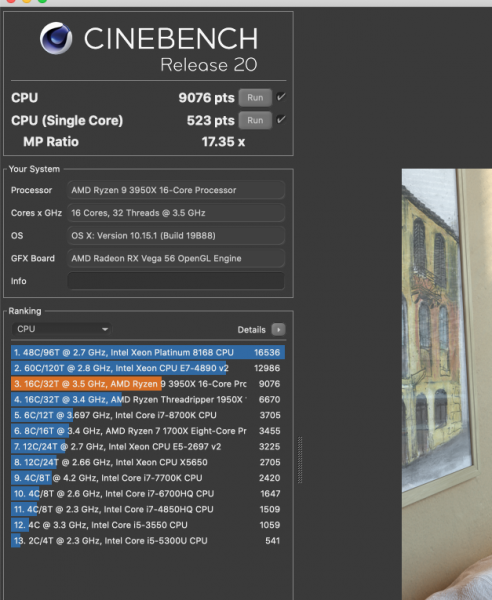Toggle the CPU test checkbox
Viewport: 492px width, 600px height.
281,97
